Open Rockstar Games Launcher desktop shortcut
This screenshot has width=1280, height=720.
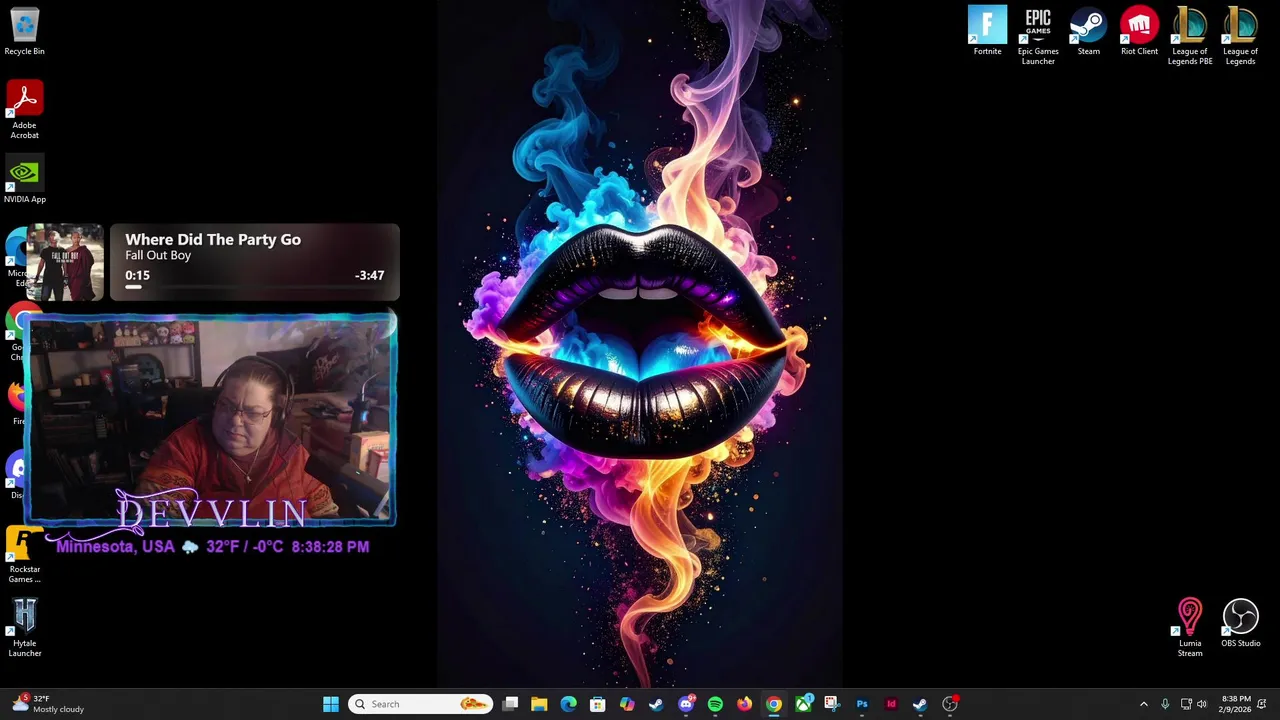coord(24,556)
